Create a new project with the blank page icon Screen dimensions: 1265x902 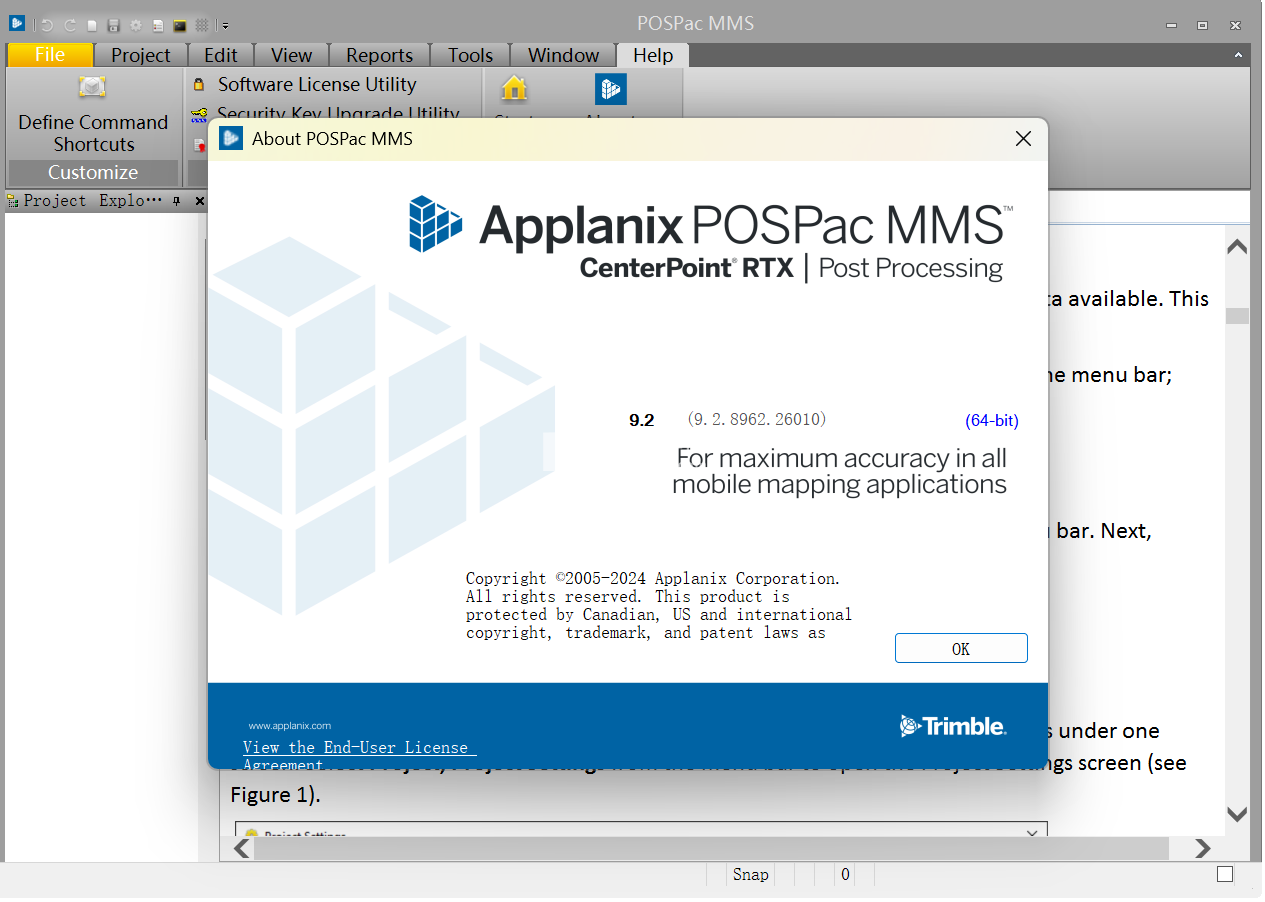92,25
